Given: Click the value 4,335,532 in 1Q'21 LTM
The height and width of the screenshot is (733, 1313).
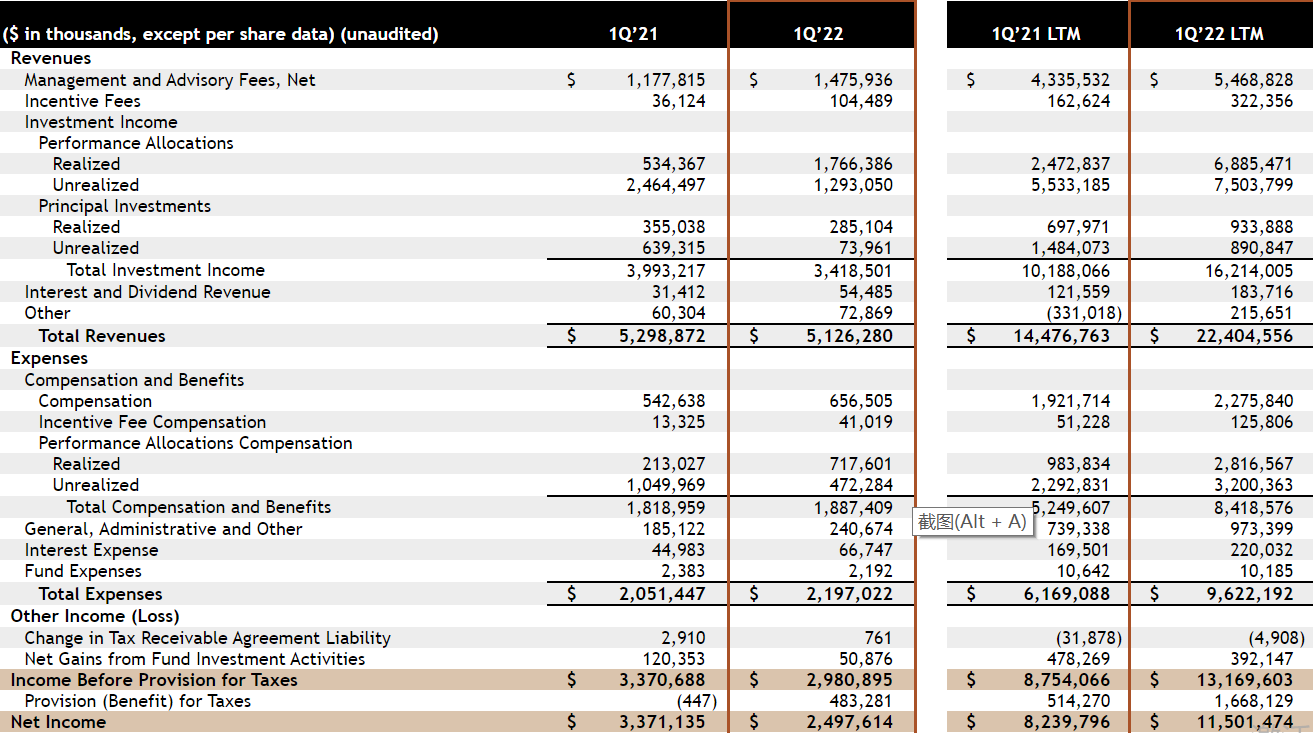Looking at the screenshot, I should pyautogui.click(x=1070, y=80).
